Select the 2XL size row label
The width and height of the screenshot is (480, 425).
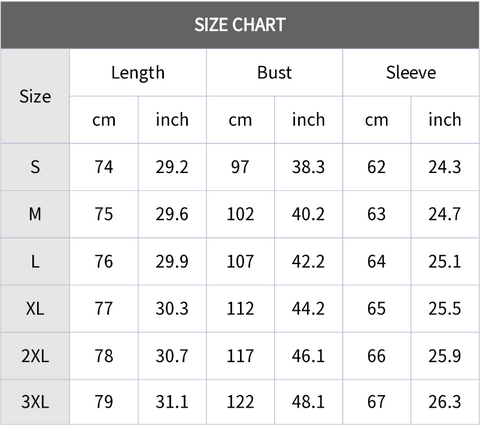click(x=35, y=356)
